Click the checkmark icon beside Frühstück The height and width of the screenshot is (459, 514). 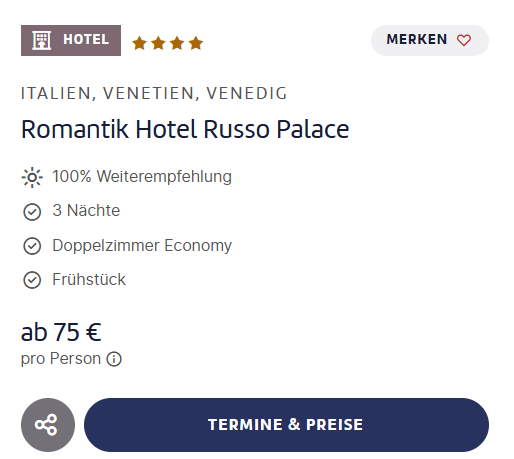(32, 280)
